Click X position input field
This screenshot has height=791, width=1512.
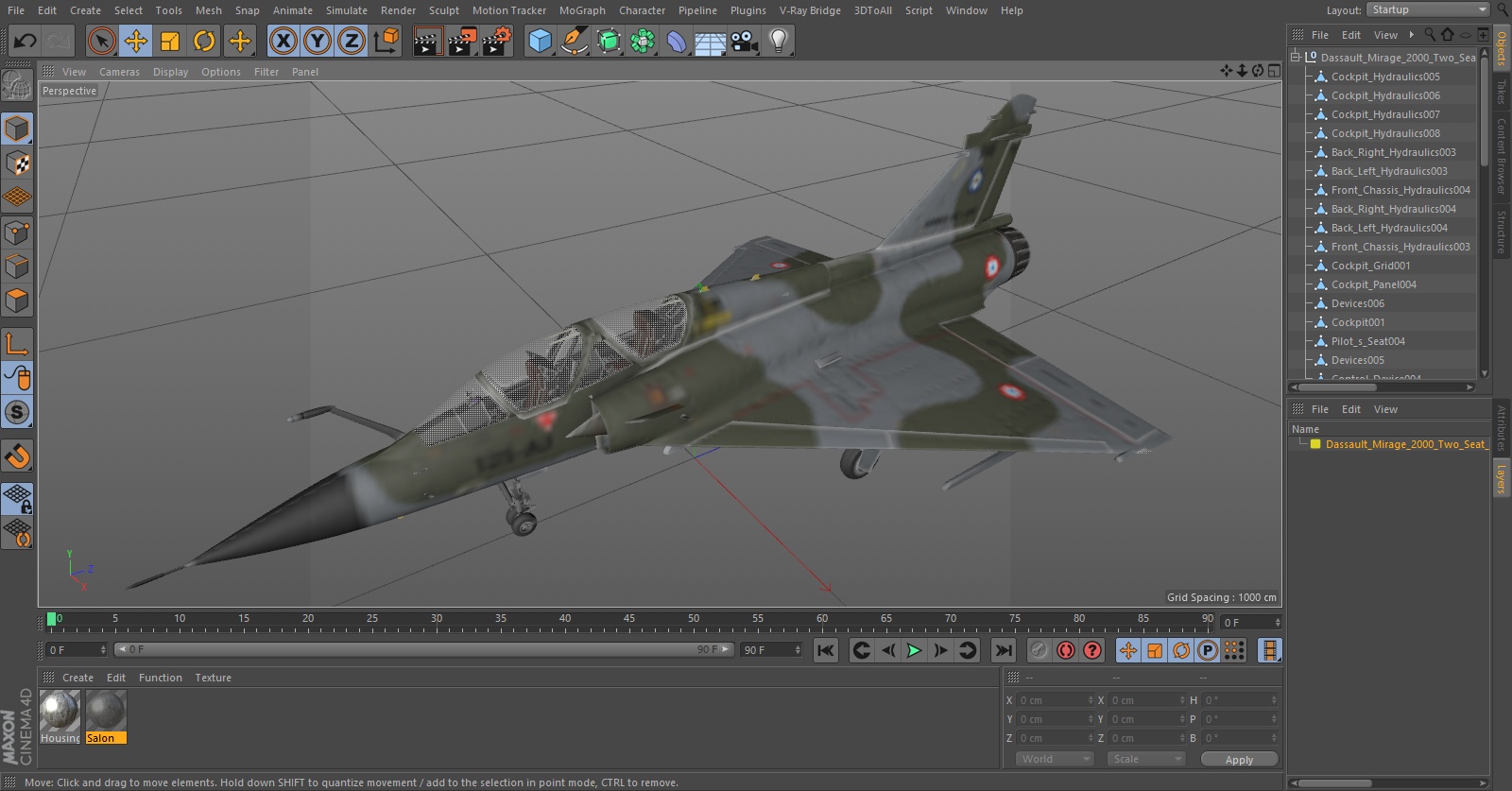point(1055,700)
